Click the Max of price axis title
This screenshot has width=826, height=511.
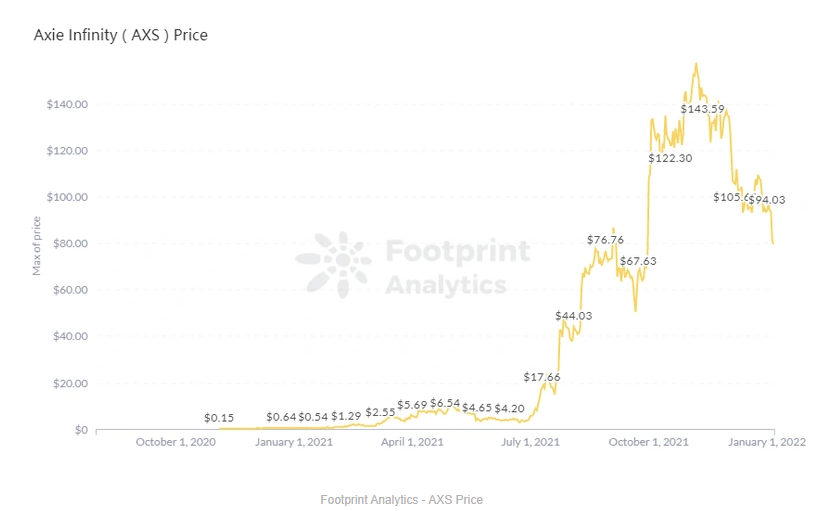click(x=36, y=245)
